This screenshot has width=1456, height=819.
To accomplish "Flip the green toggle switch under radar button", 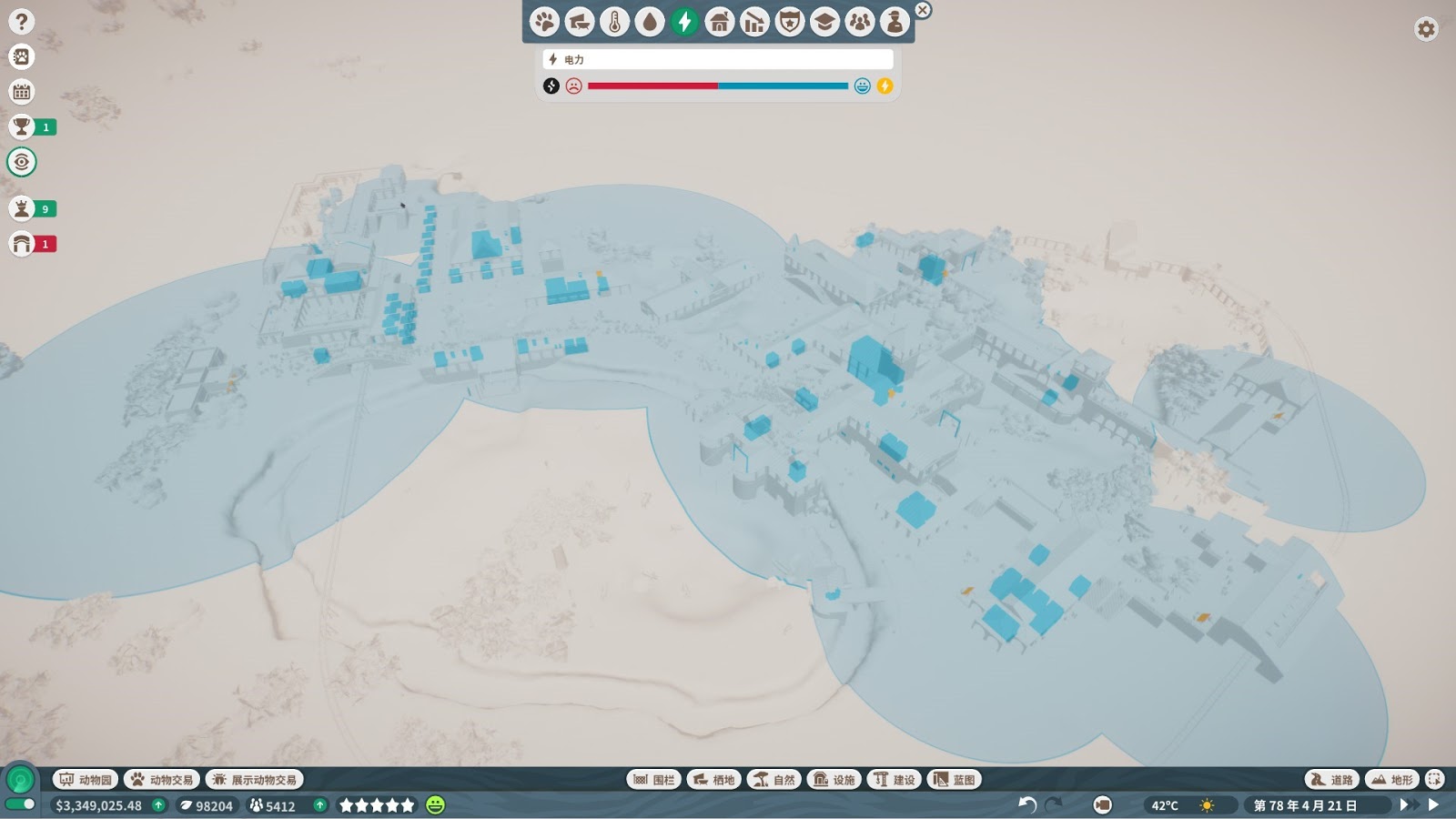I will (x=20, y=804).
